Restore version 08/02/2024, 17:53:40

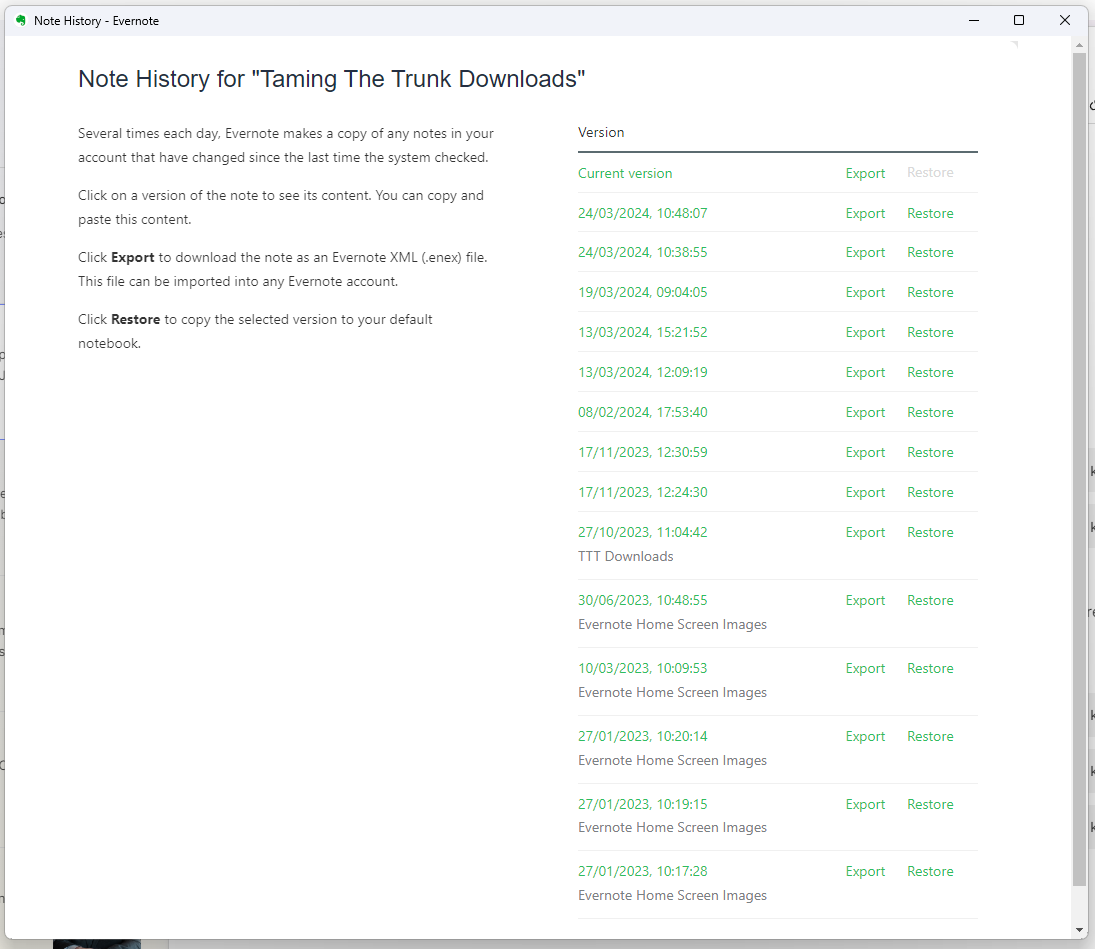[929, 412]
